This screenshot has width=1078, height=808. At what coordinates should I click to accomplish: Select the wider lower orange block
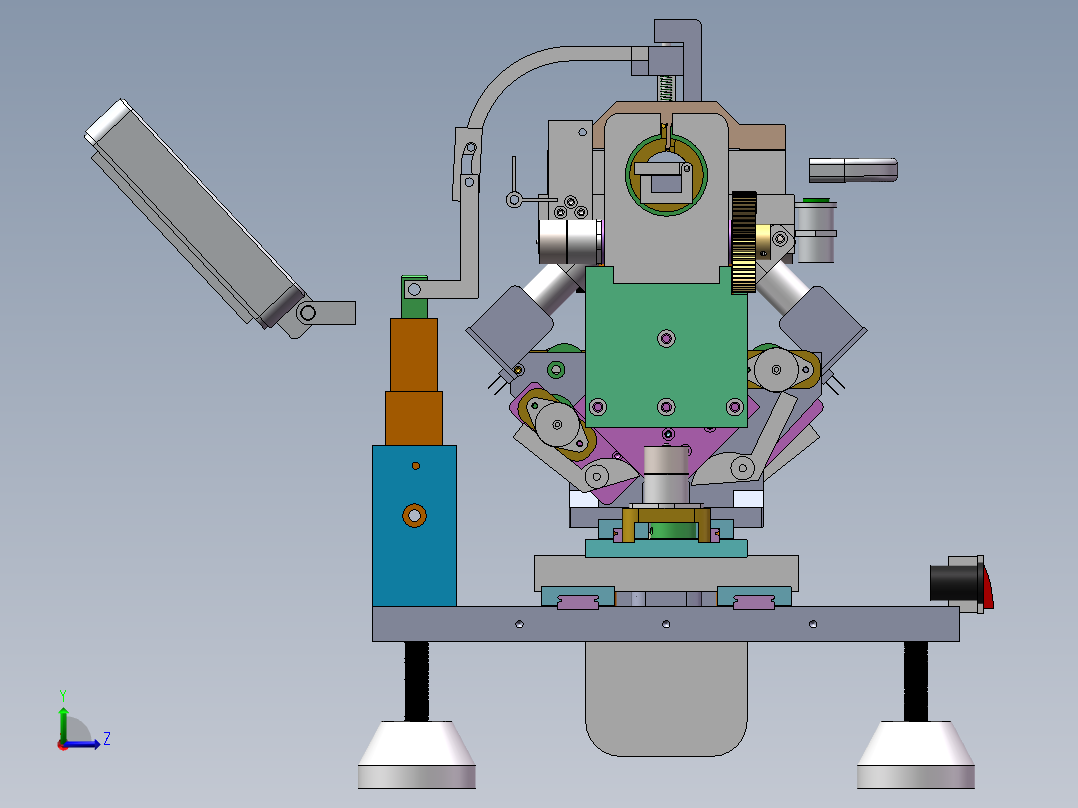pyautogui.click(x=414, y=419)
